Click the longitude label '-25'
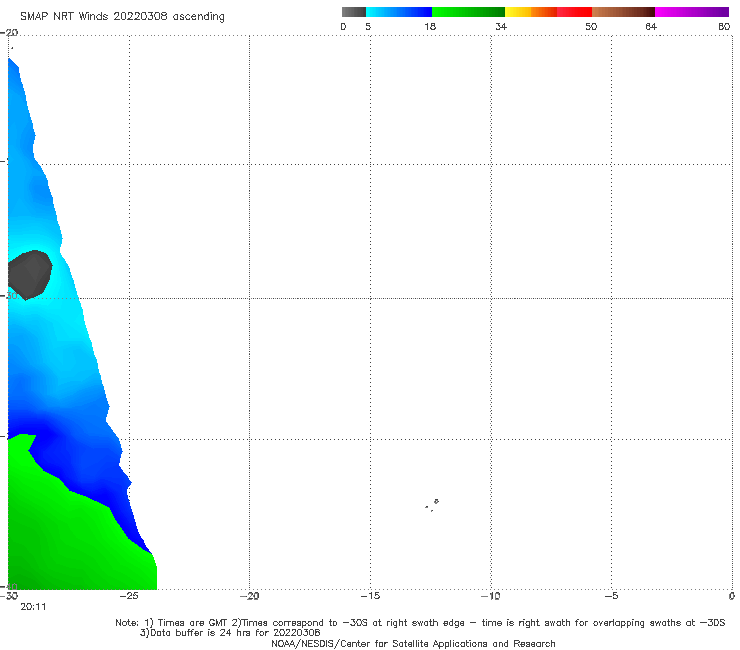This screenshot has width=740, height=650. (129, 596)
